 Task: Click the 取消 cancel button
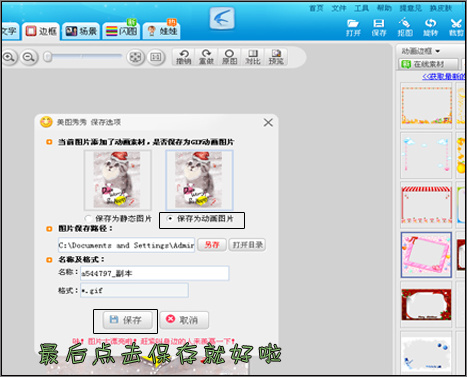(x=184, y=320)
